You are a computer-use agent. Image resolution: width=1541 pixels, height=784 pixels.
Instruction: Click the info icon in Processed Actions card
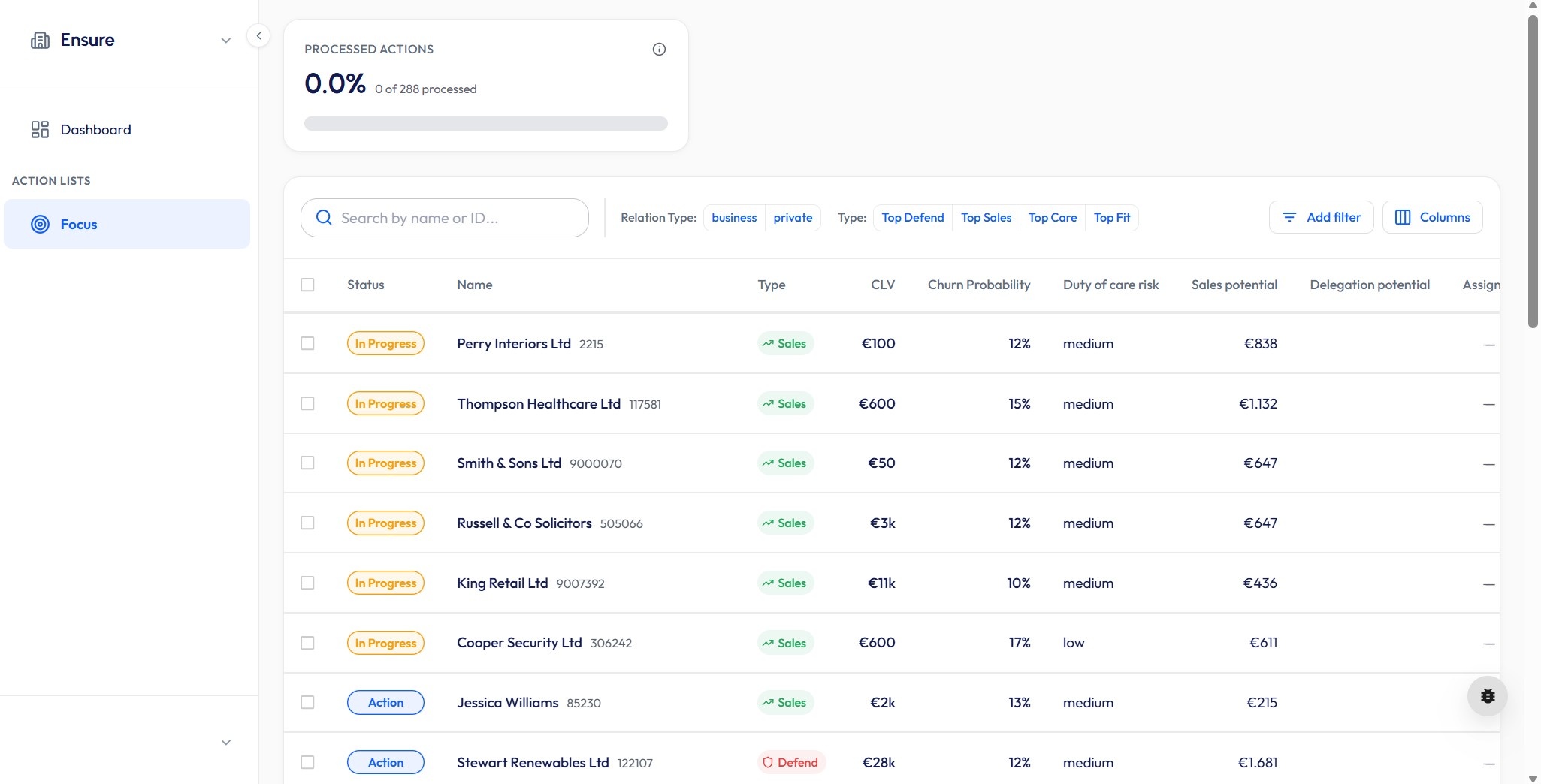(x=659, y=50)
